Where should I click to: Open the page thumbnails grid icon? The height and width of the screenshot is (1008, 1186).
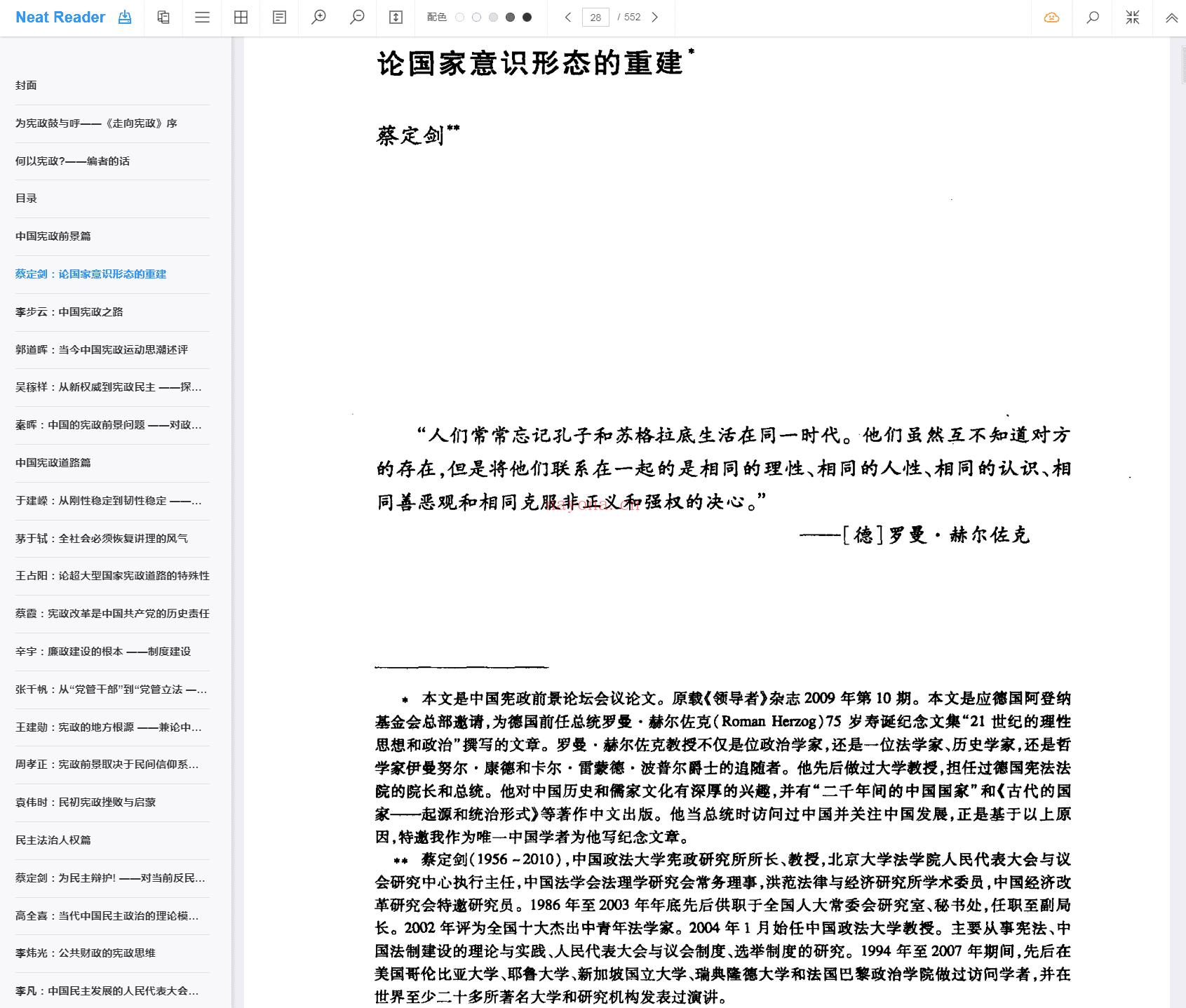pos(241,18)
